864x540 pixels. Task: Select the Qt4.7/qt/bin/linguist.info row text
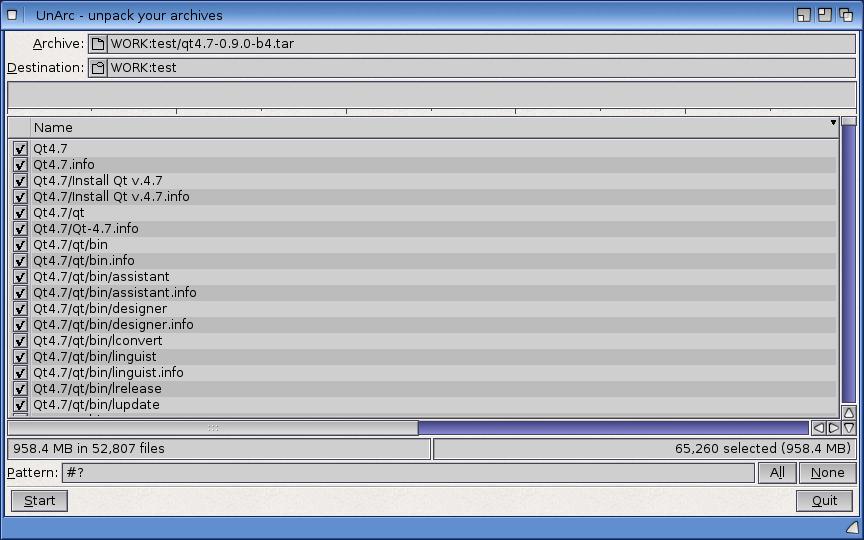pos(108,372)
